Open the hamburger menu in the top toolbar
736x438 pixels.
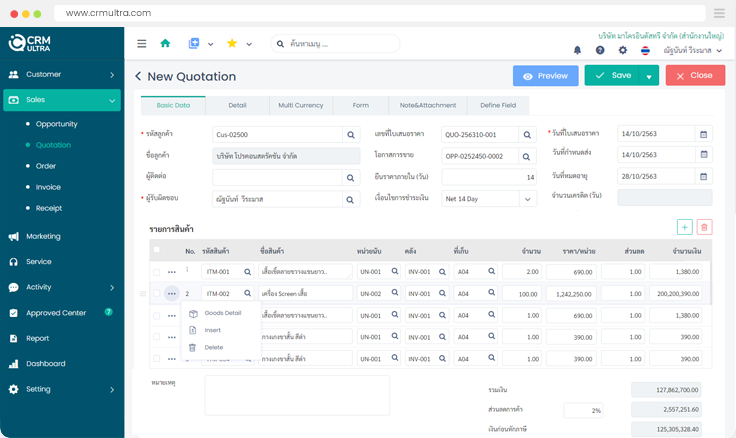click(x=141, y=44)
